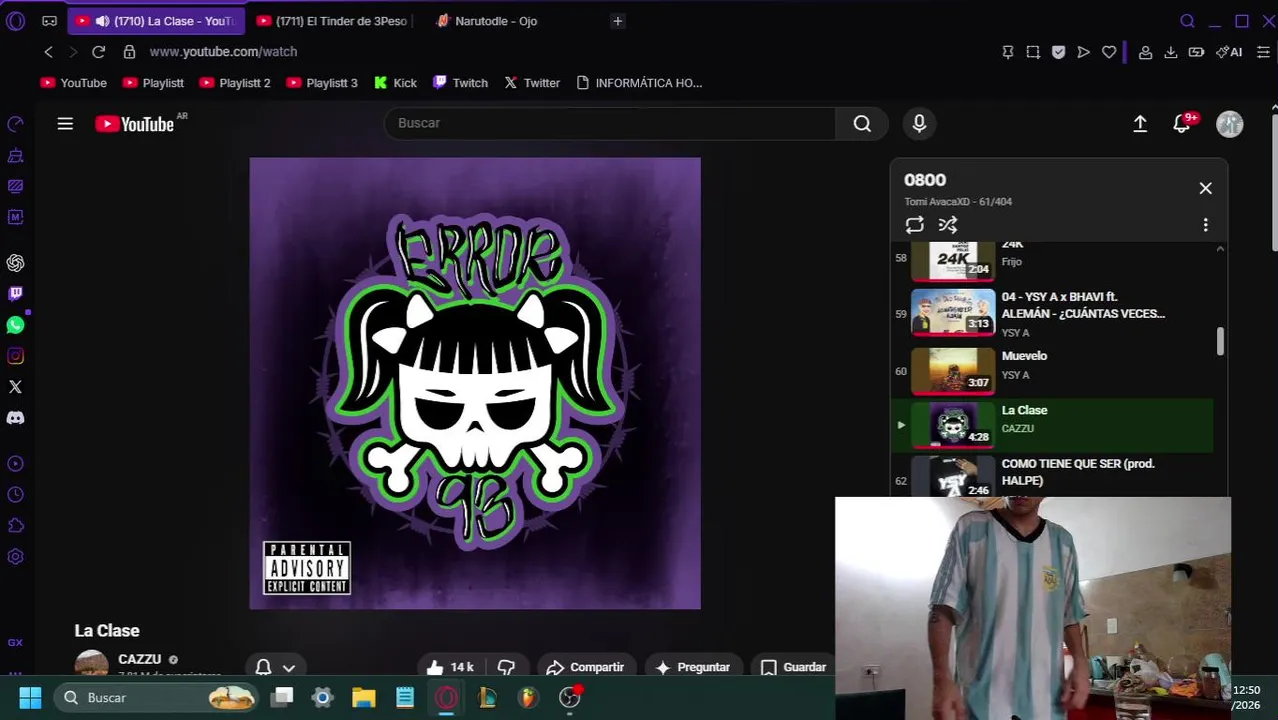The image size is (1278, 720).
Task: Open OBS Studio from the taskbar
Action: pos(570,698)
